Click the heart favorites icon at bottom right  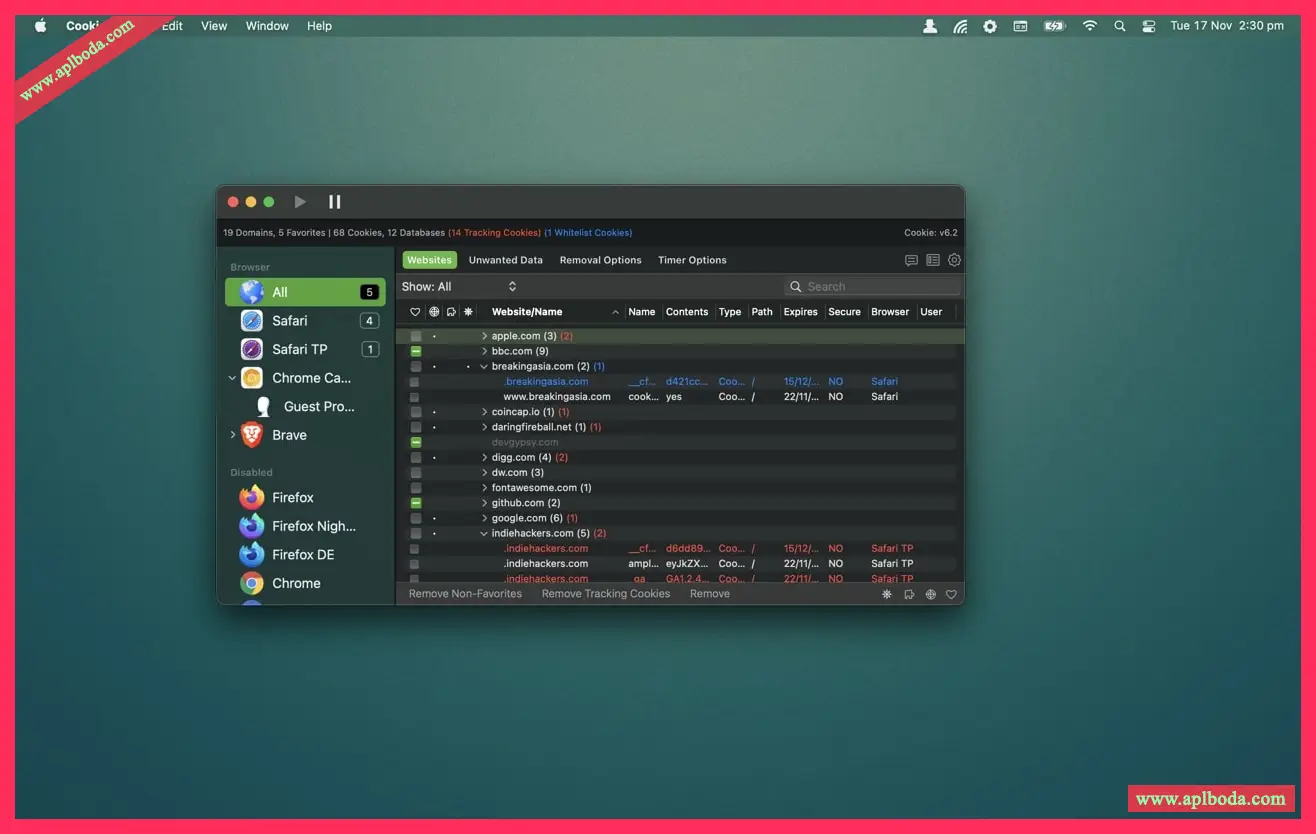[951, 594]
